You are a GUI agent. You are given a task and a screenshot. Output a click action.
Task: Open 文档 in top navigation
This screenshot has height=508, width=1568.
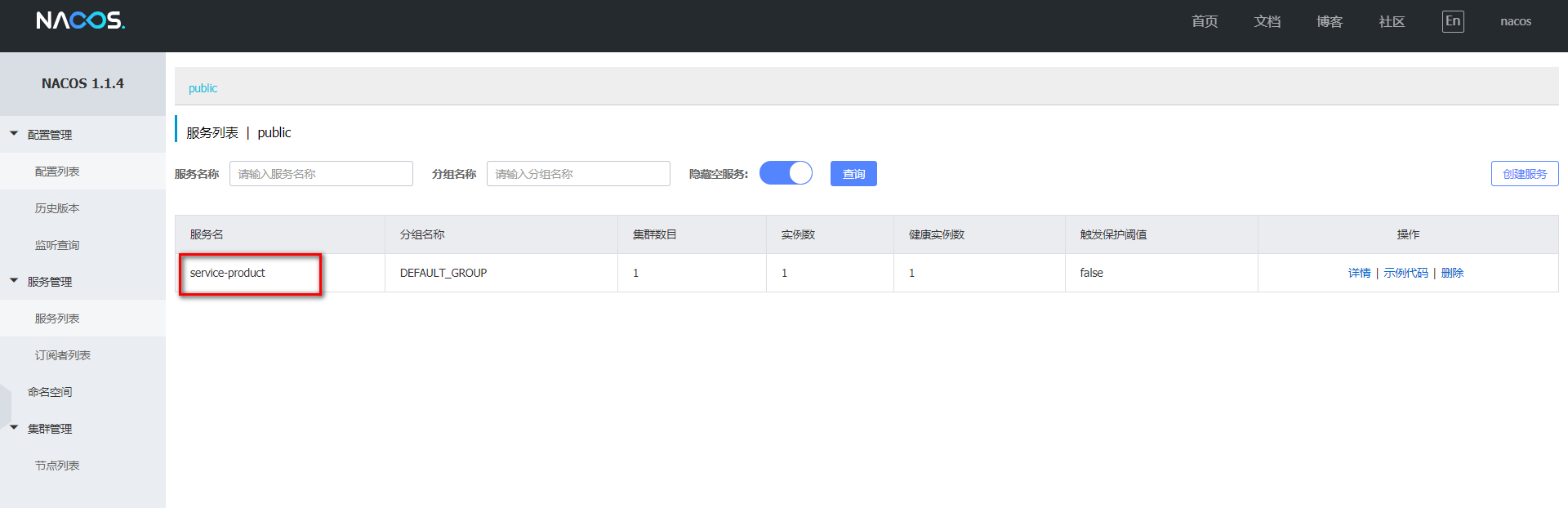coord(1267,21)
